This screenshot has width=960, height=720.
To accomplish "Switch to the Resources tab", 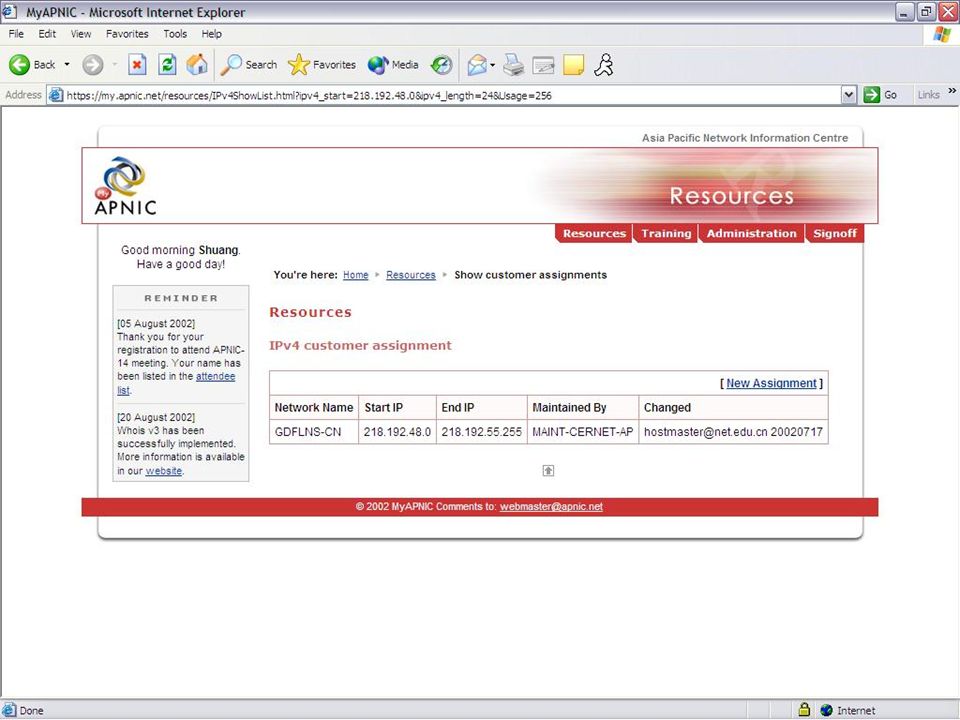I will (594, 233).
